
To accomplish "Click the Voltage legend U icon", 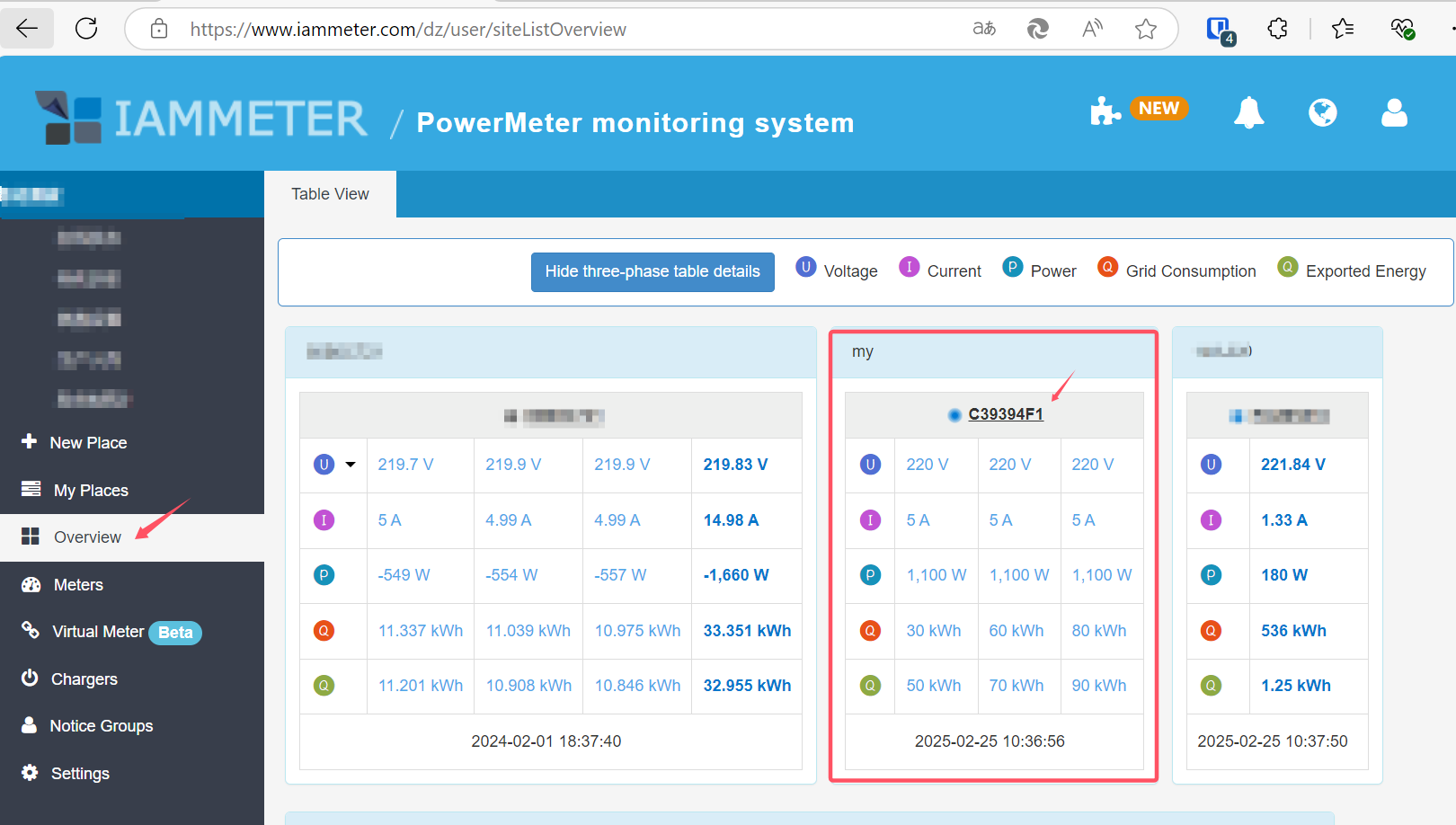I will (806, 267).
